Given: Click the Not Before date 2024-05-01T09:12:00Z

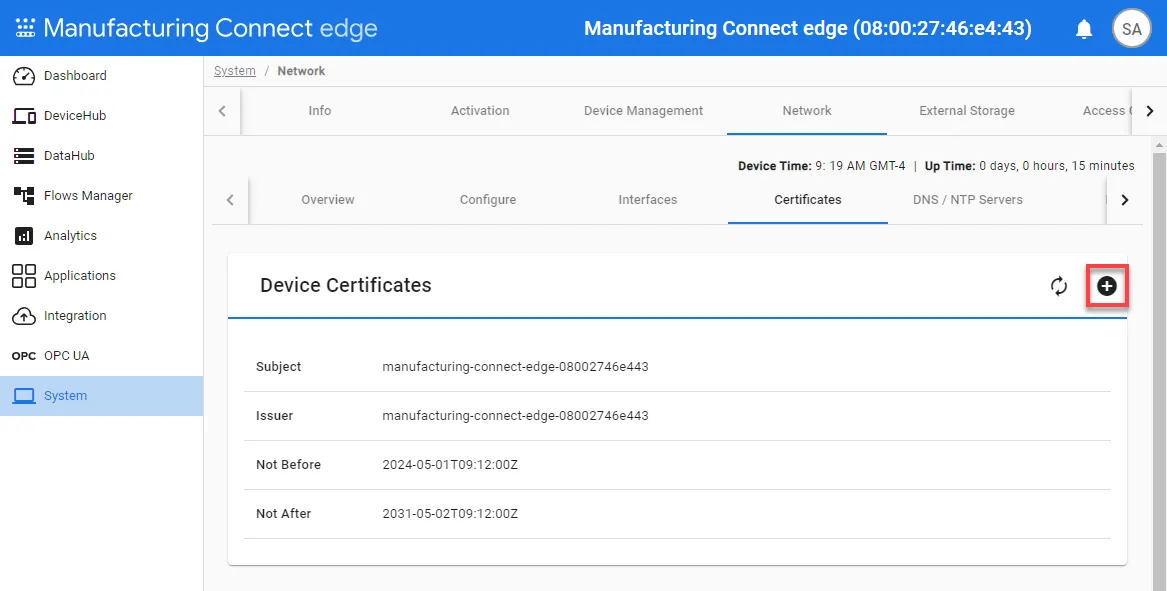Looking at the screenshot, I should [450, 465].
